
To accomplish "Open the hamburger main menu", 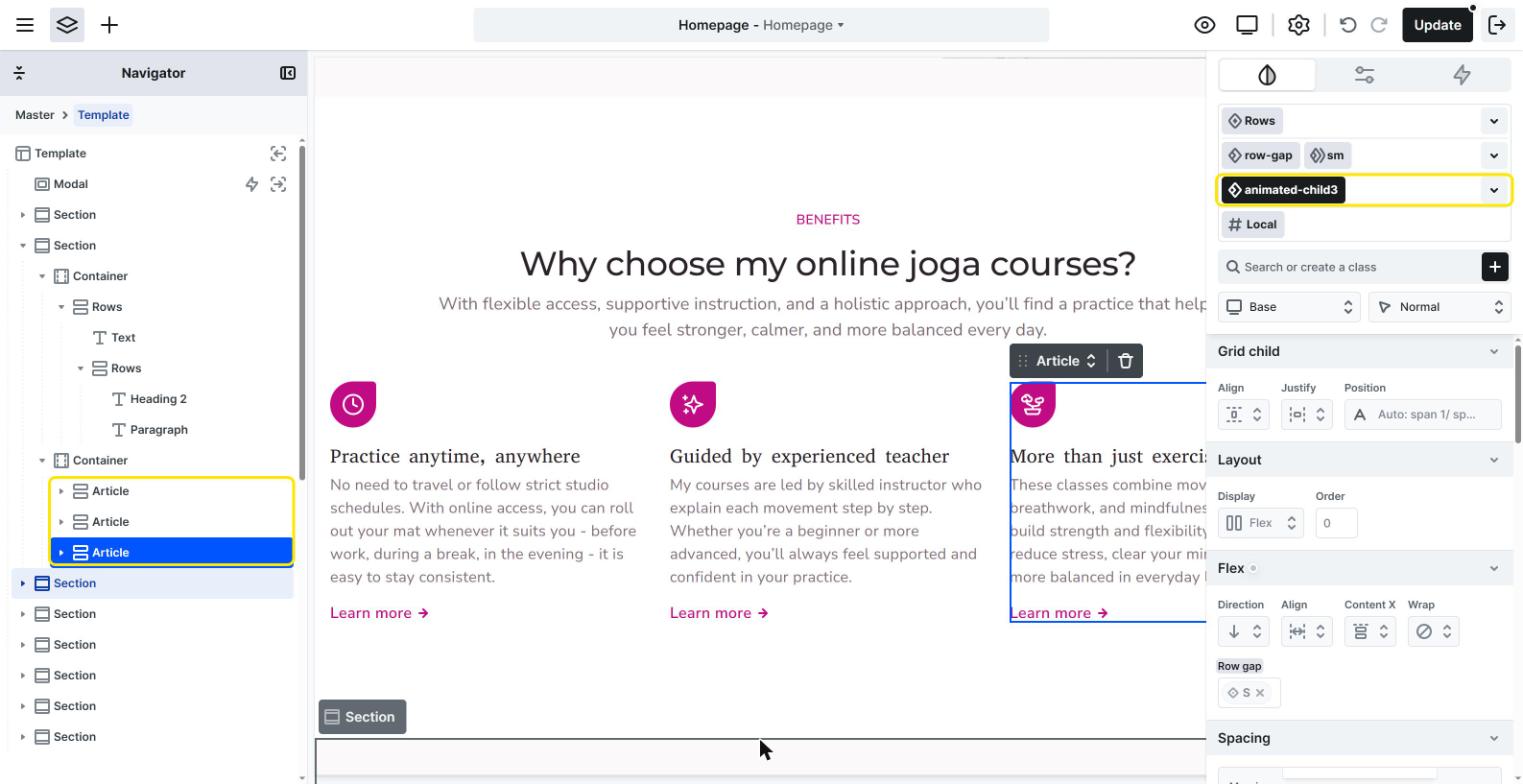I will [25, 25].
